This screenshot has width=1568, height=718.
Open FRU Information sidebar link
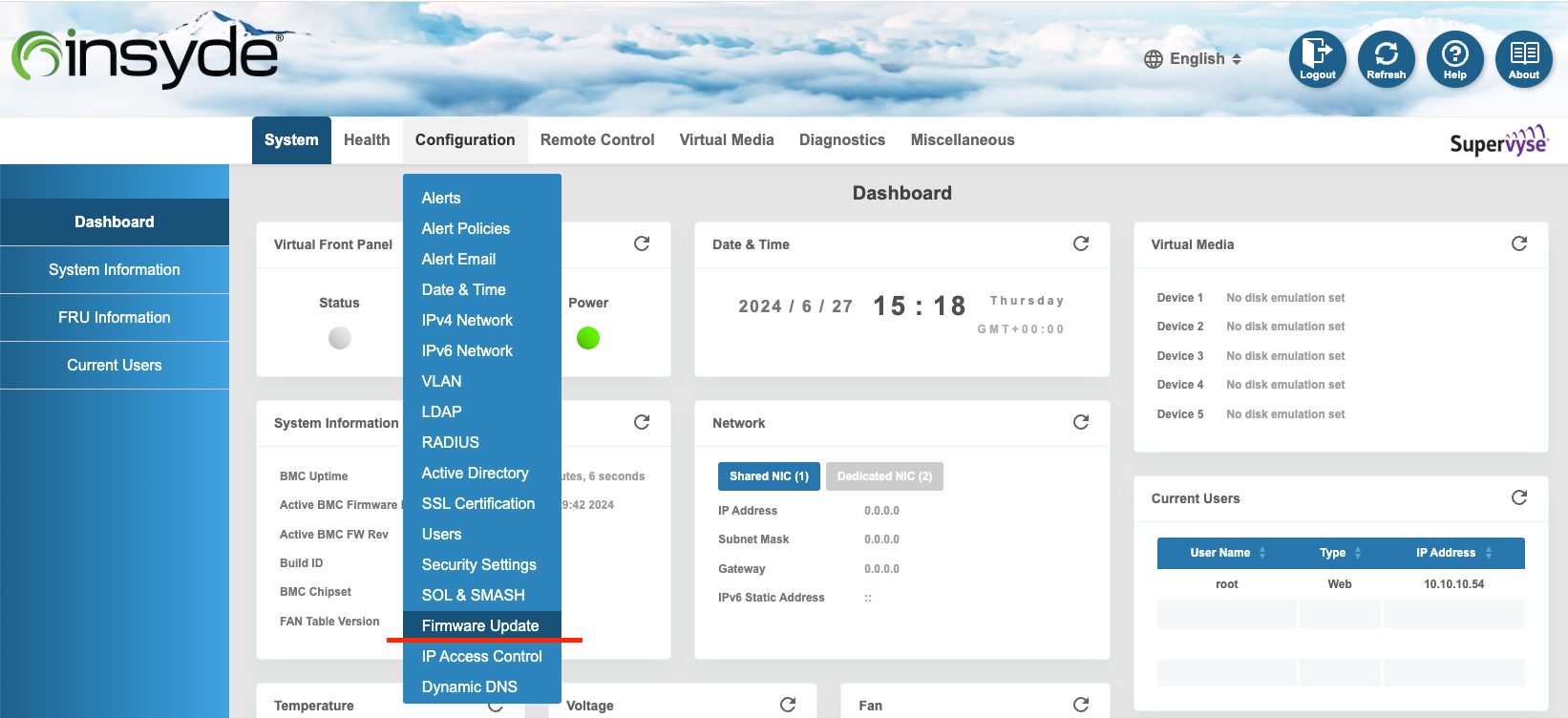[115, 318]
